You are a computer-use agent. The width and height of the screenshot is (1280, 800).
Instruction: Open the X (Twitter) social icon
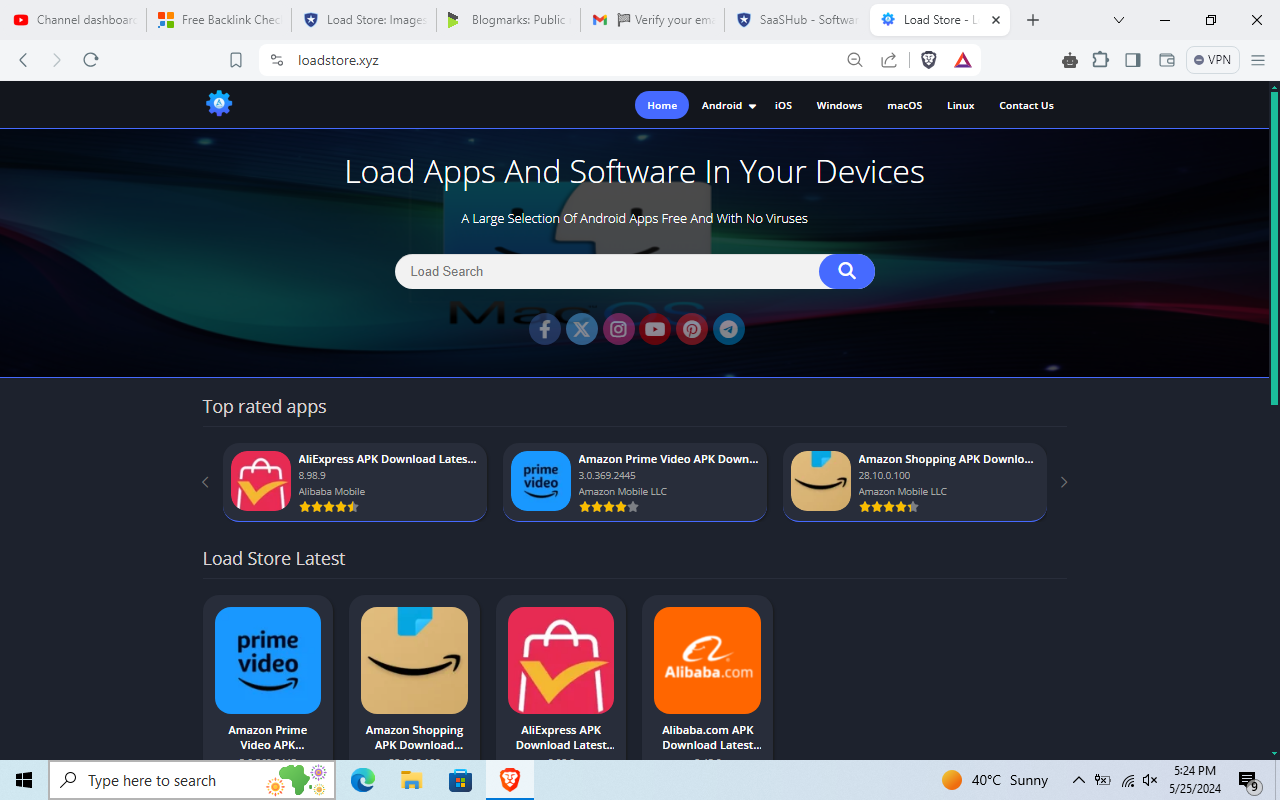click(x=582, y=329)
